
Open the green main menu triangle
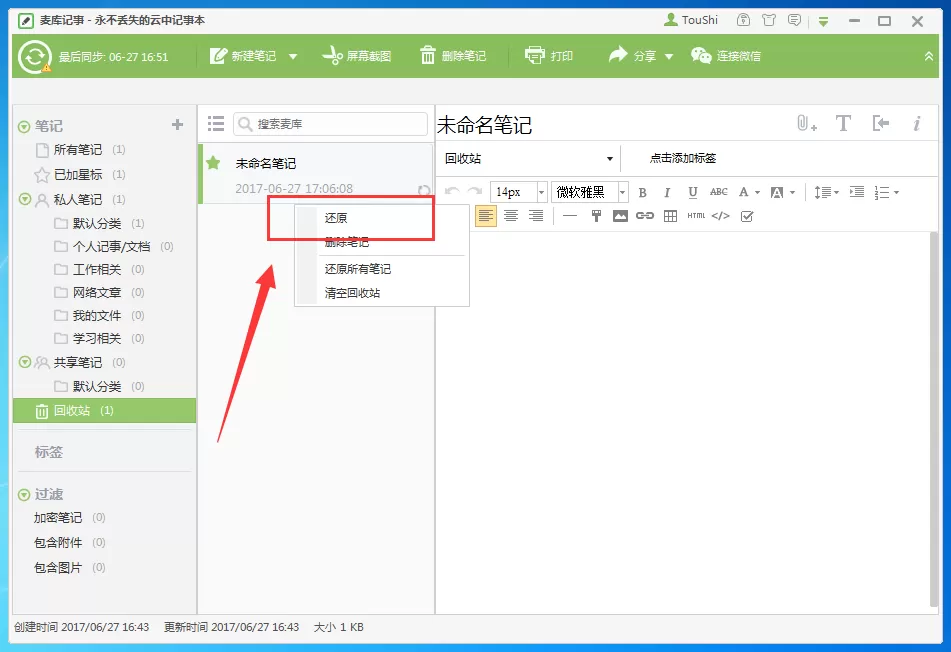point(823,22)
